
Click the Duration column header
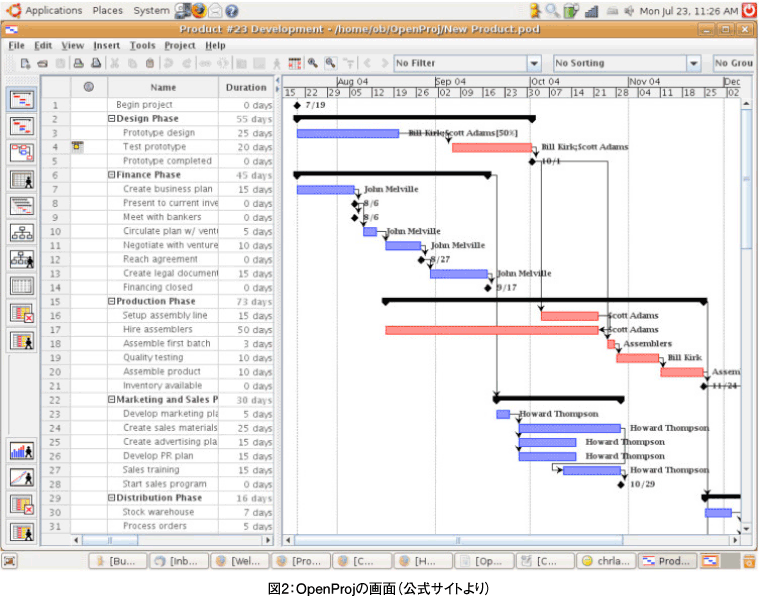point(246,88)
